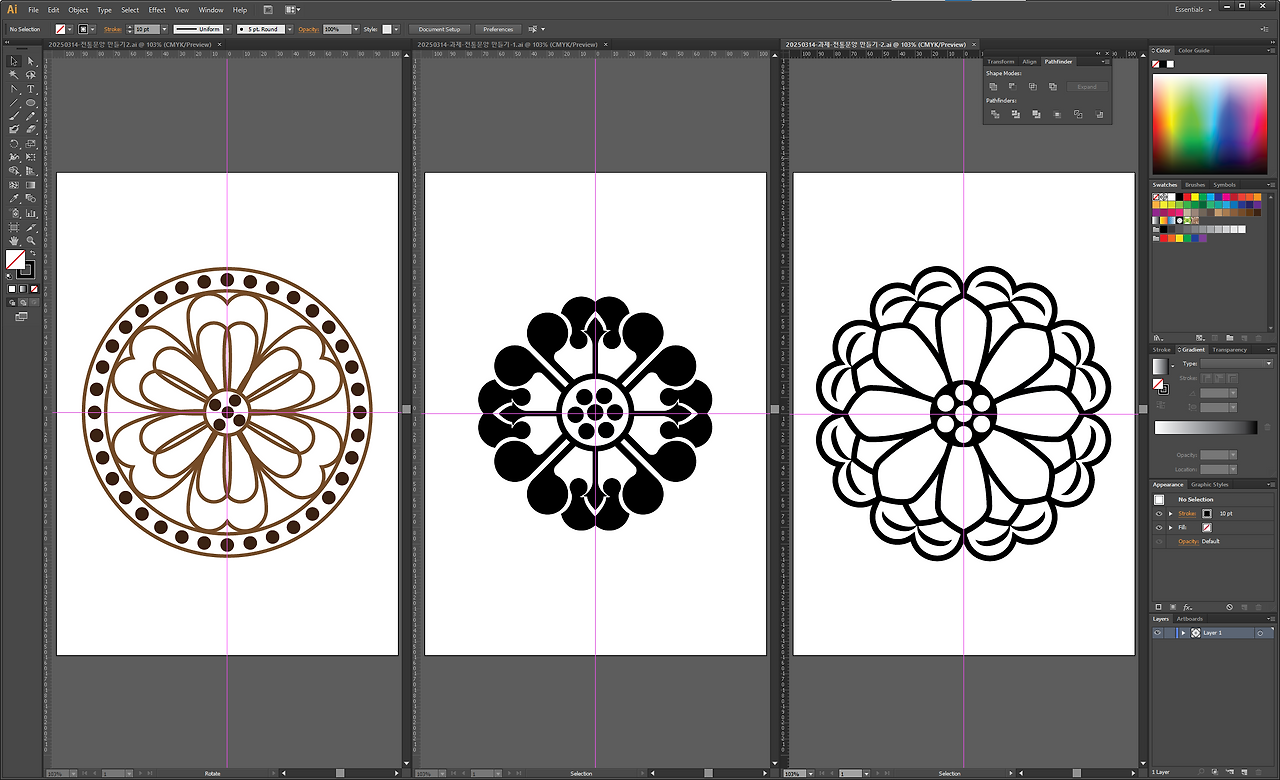
Task: Click the Trim pathfinder icon
Action: [x=1015, y=115]
